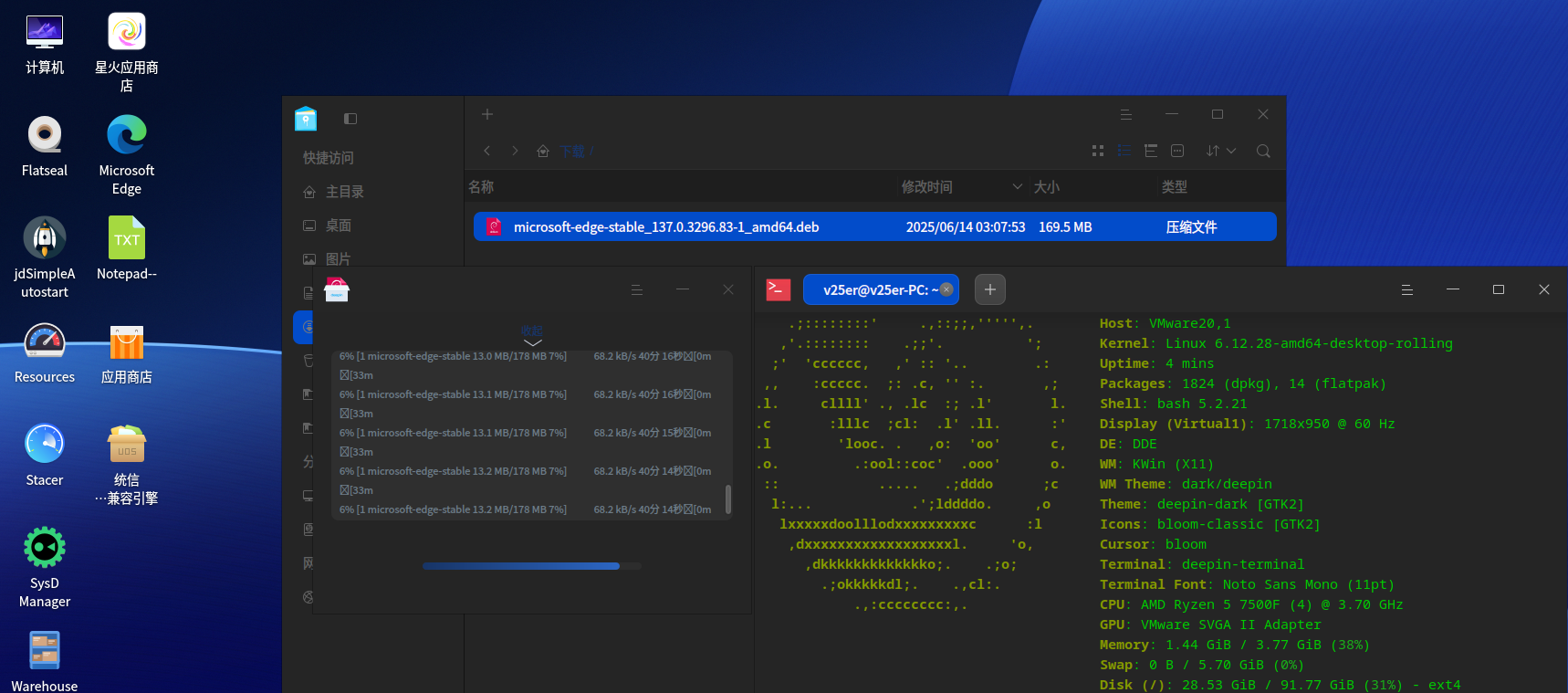Select the v25er@v25er-PC terminal tab
Viewport: 1568px width, 693px height.
tap(881, 289)
